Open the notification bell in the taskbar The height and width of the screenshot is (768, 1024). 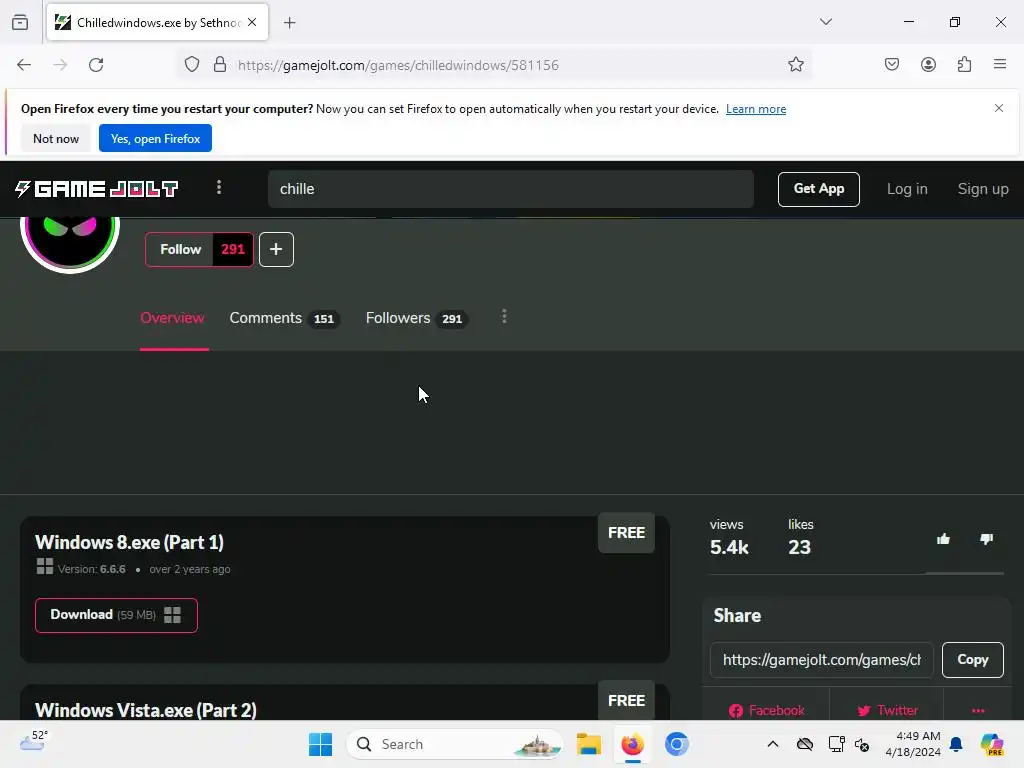coord(956,744)
